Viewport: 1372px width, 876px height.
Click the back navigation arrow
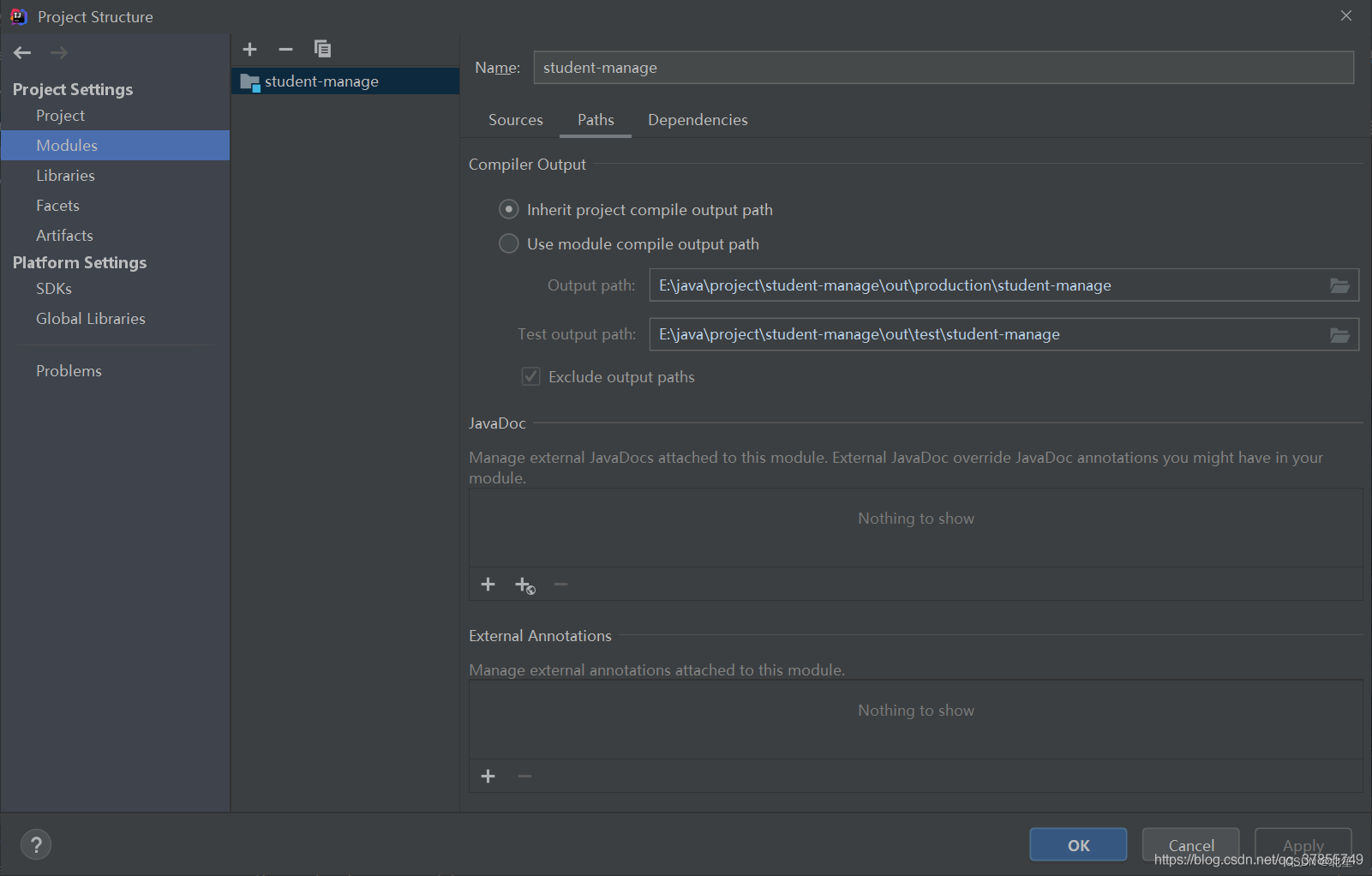[x=22, y=52]
